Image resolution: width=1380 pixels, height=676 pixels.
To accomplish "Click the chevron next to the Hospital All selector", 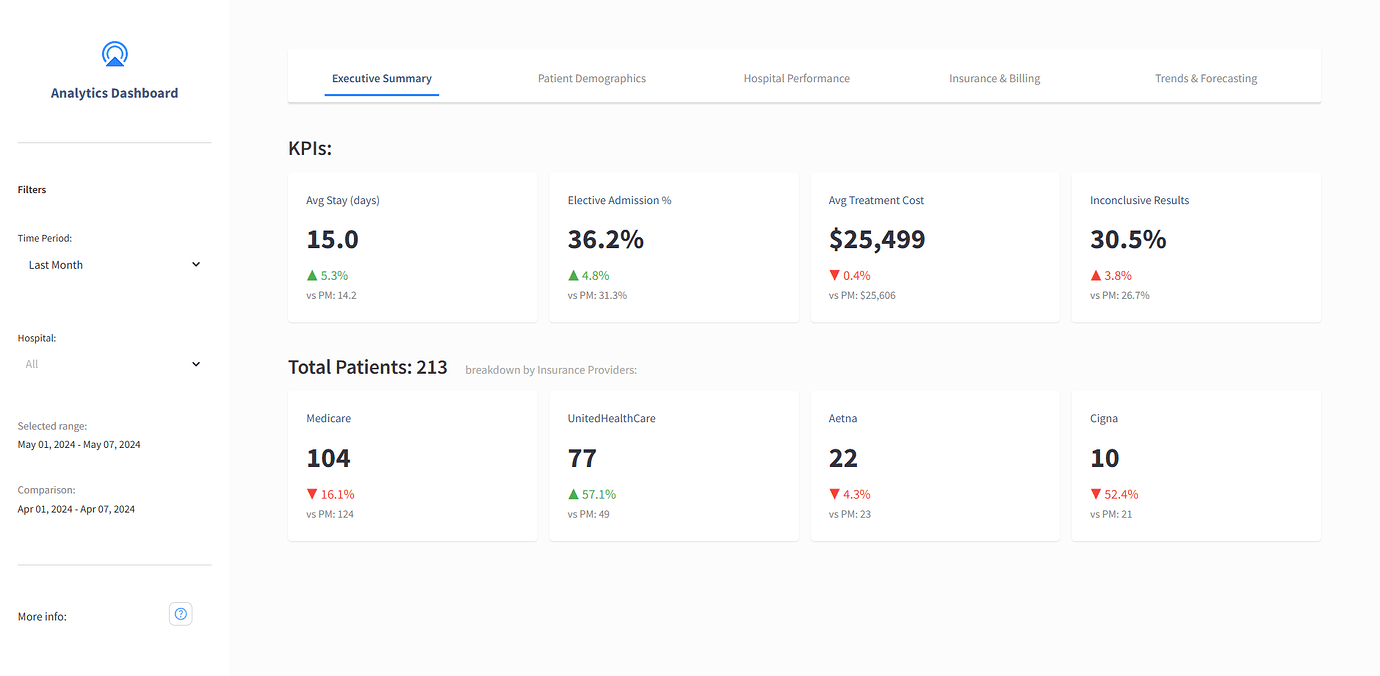I will 196,363.
